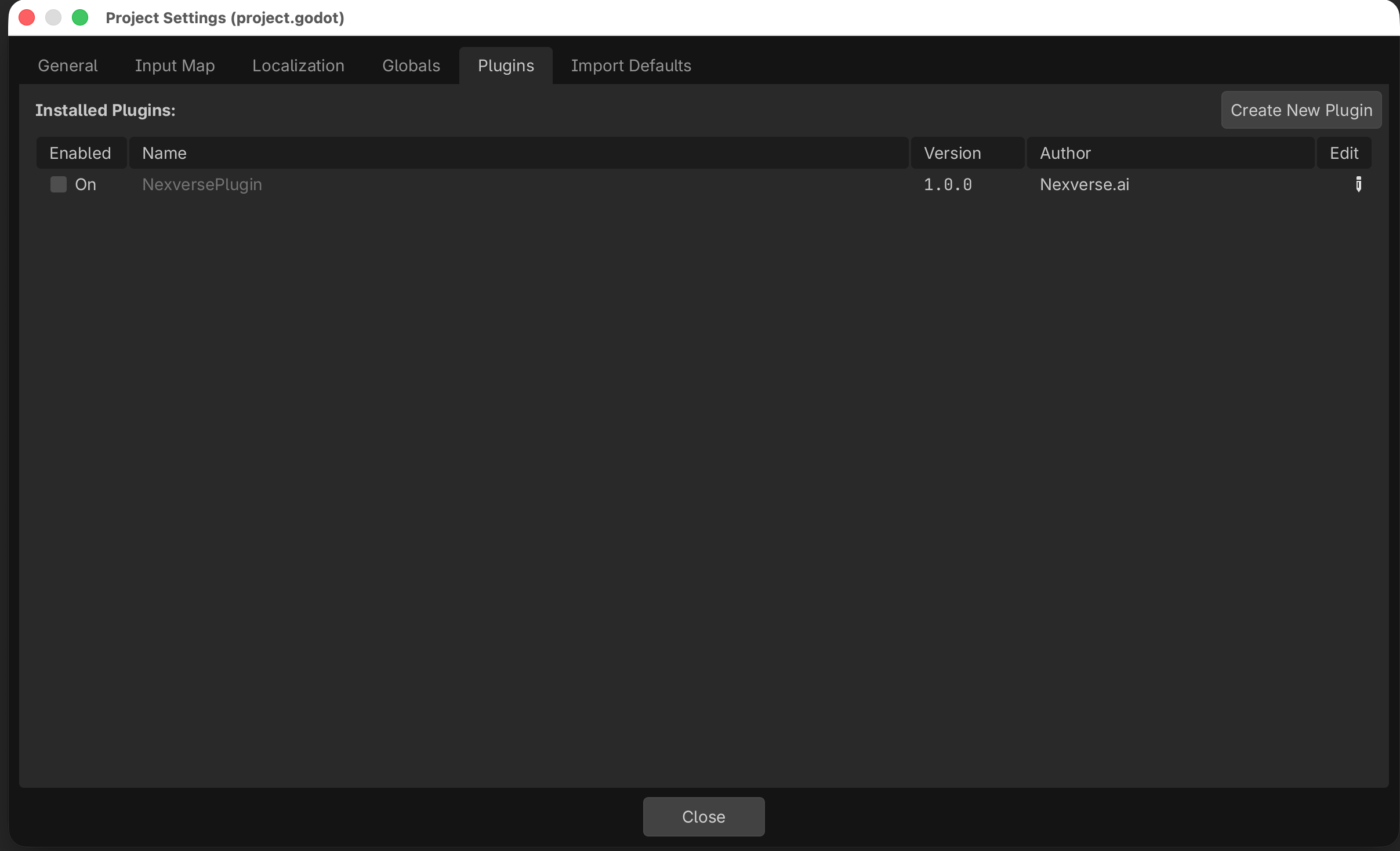The width and height of the screenshot is (1400, 851).
Task: Open the Localization tab
Action: [298, 66]
